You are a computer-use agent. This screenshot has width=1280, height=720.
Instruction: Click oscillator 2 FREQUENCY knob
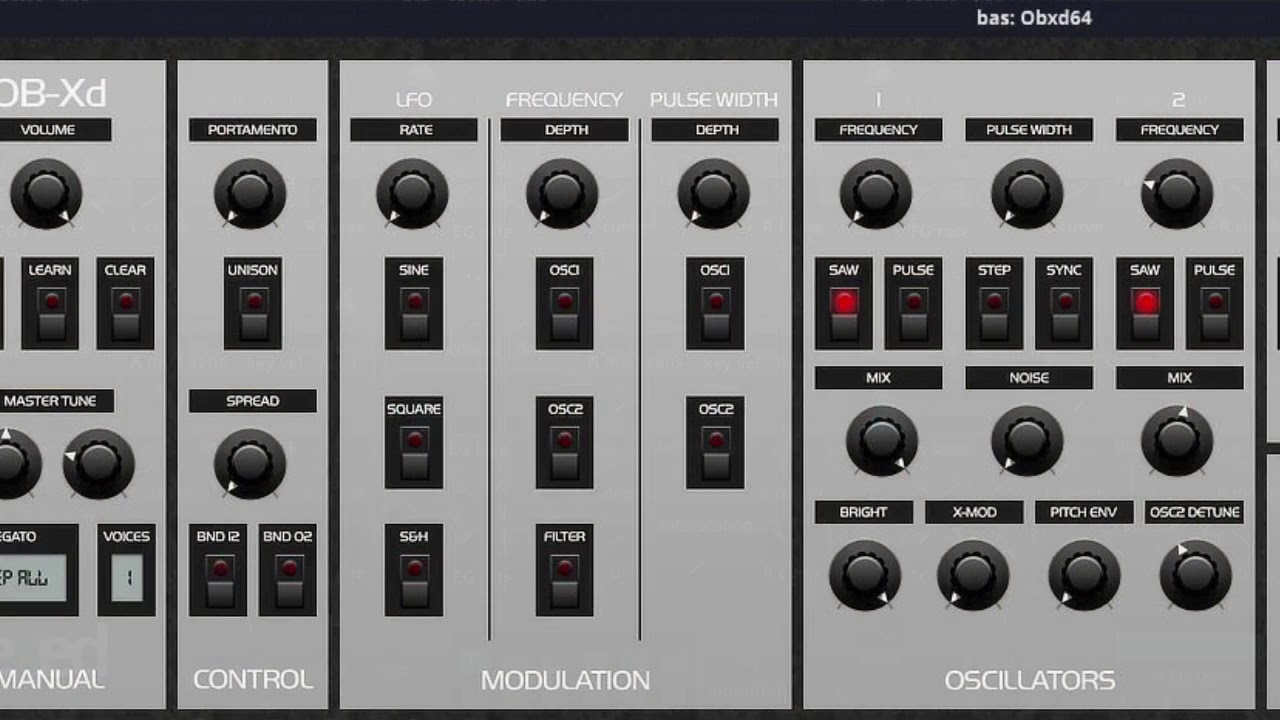[x=1177, y=193]
